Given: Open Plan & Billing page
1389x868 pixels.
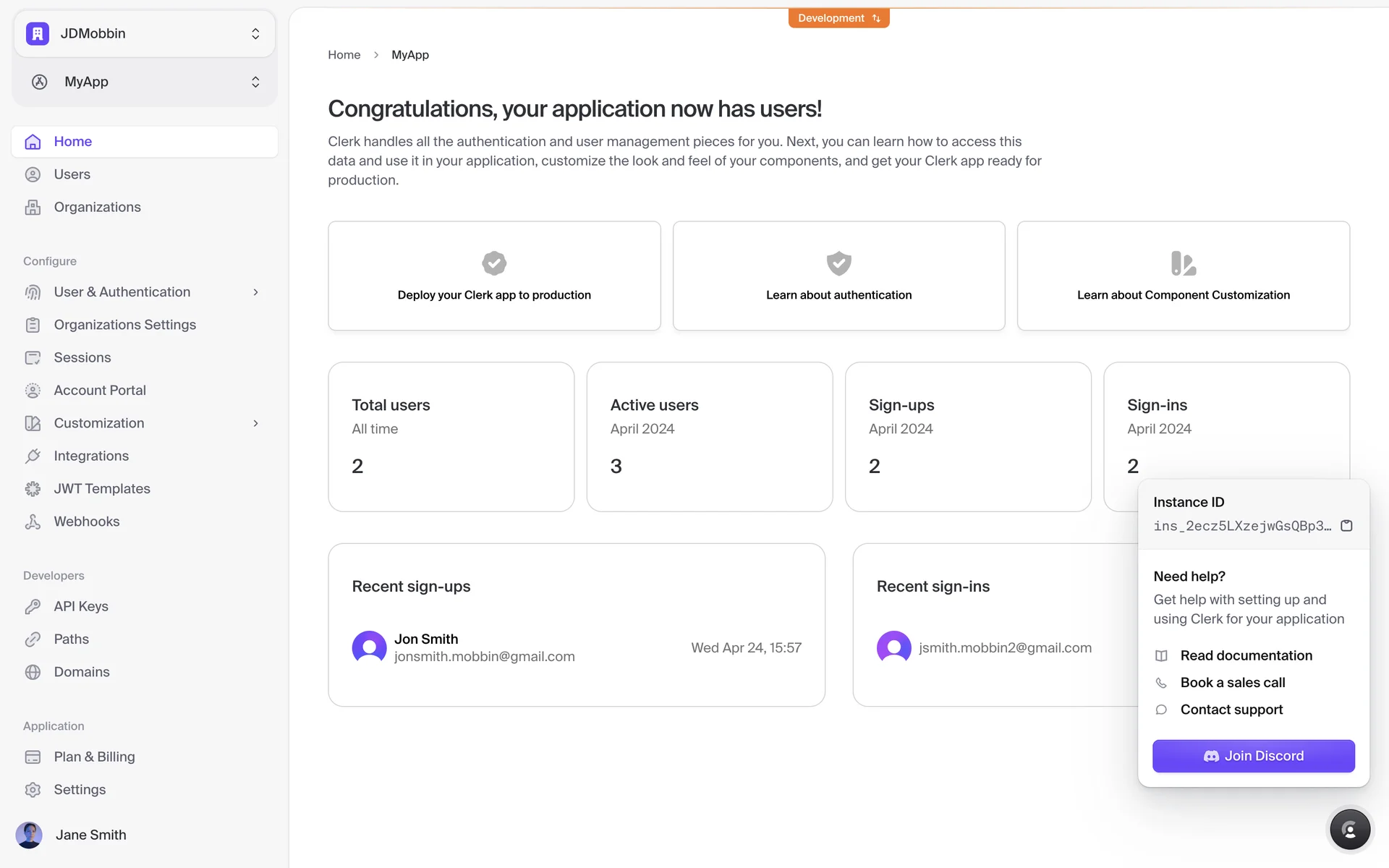Looking at the screenshot, I should tap(94, 757).
